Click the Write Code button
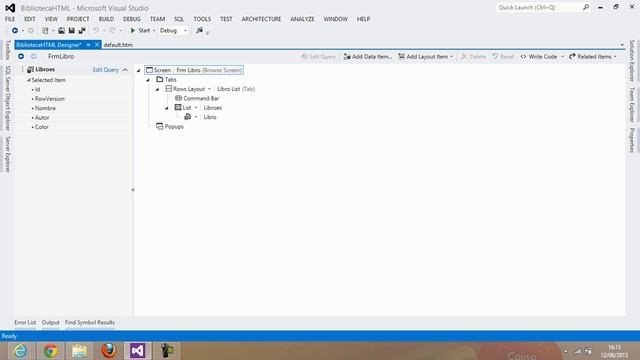The image size is (640, 360). 539,57
